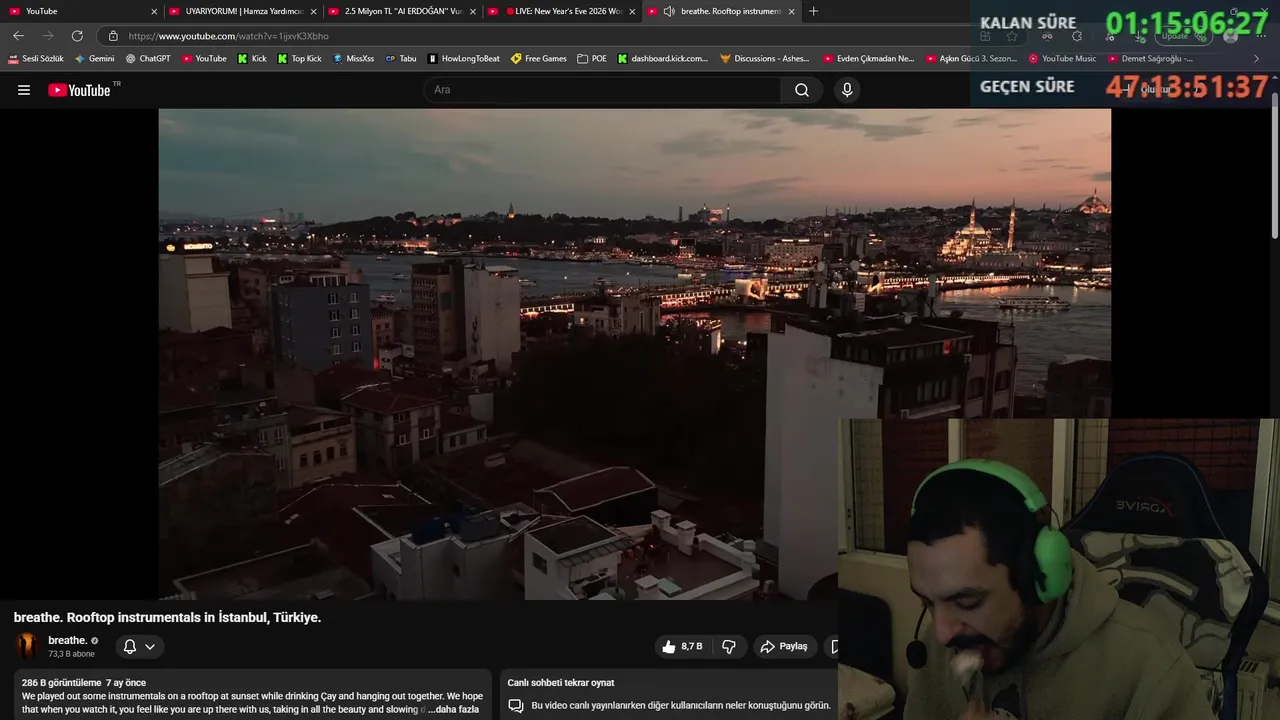
Task: Start voice search with microphone icon
Action: coord(847,90)
